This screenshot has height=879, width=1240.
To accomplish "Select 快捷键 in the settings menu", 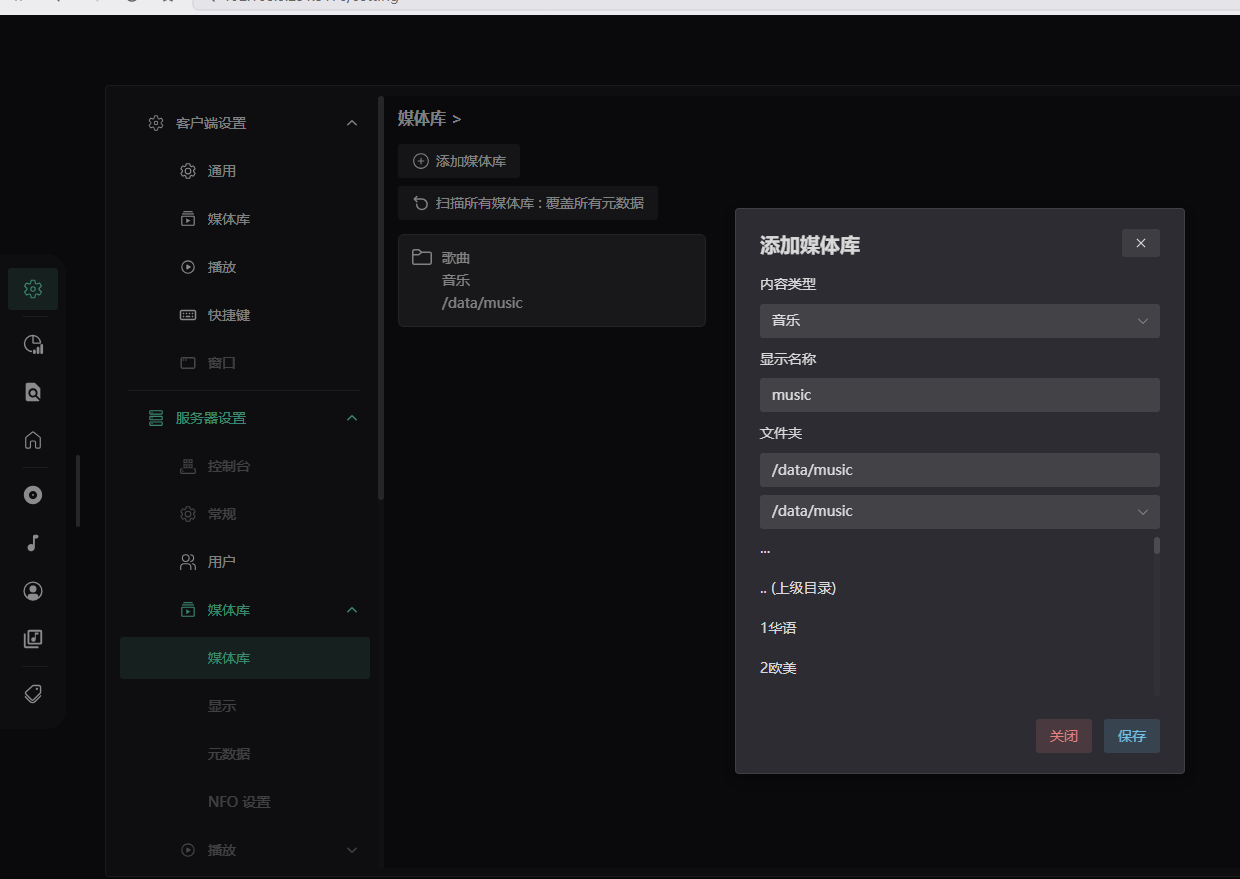I will tap(229, 315).
